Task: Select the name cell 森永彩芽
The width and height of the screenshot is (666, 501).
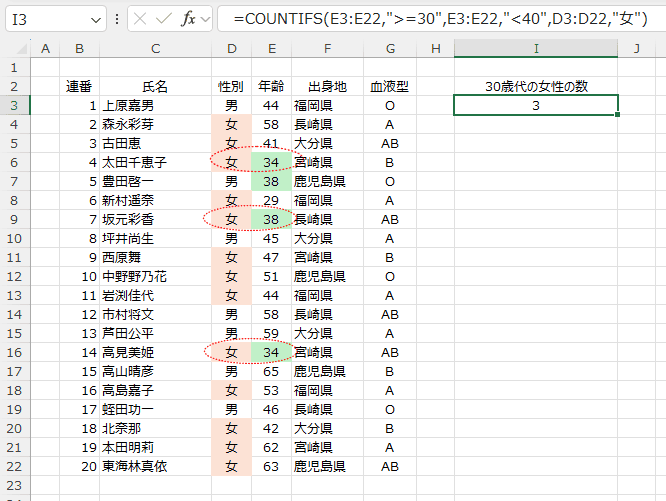Action: [155, 124]
